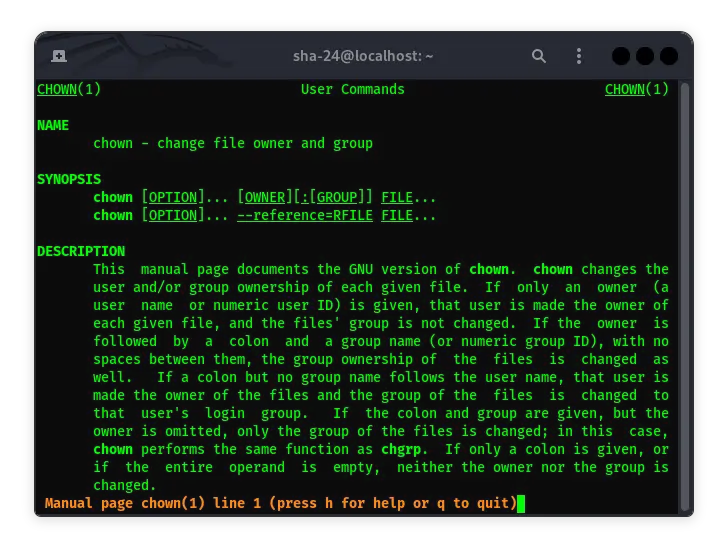
Task: Click the SYNOPSIS section heading
Action: point(69,179)
